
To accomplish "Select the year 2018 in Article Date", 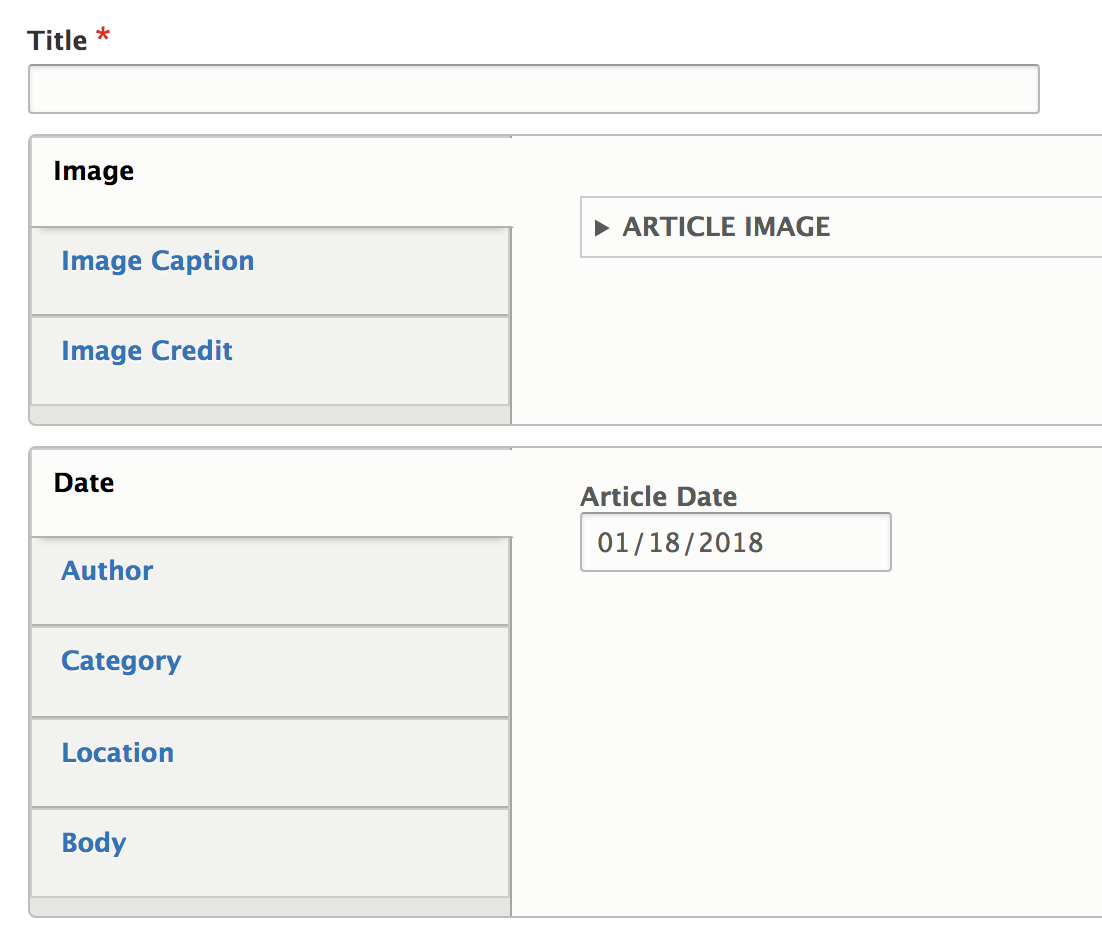I will point(731,543).
